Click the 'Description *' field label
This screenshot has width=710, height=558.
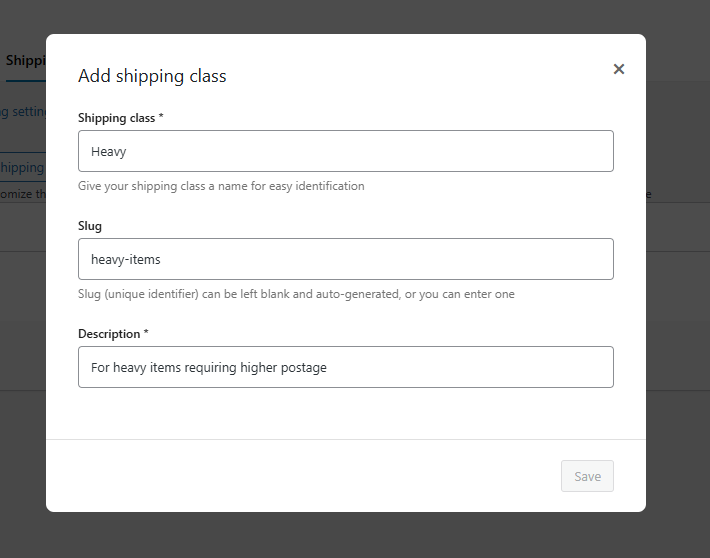click(113, 334)
